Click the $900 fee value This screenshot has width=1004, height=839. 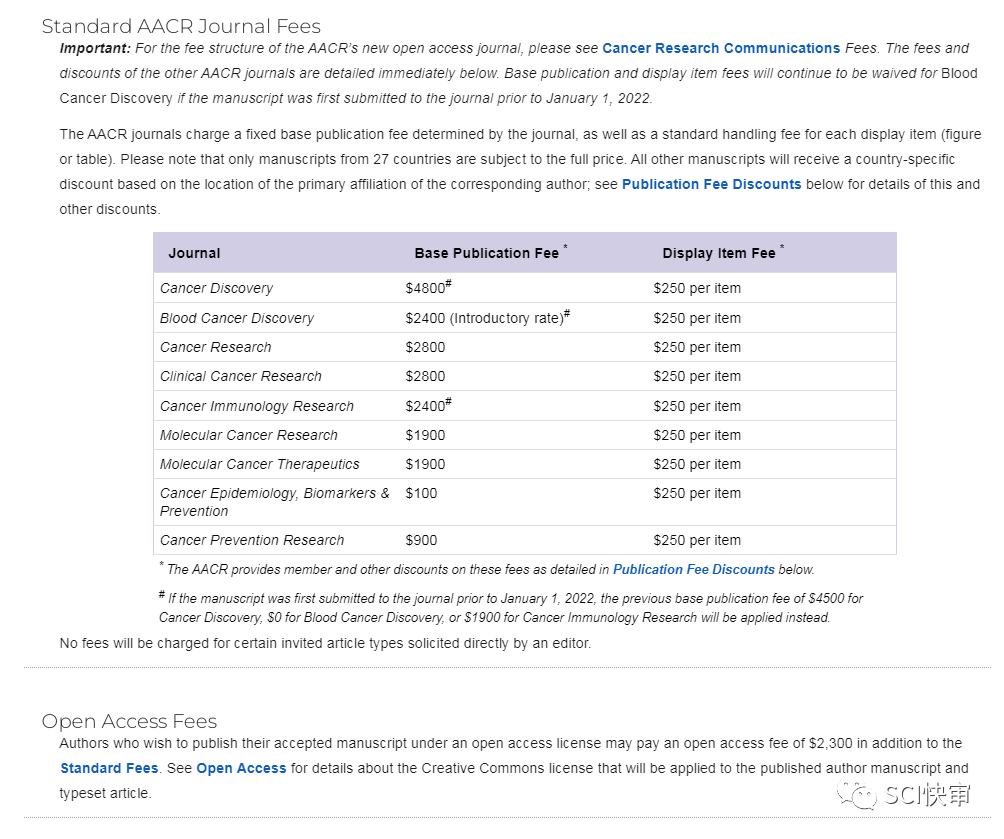pyautogui.click(x=421, y=540)
